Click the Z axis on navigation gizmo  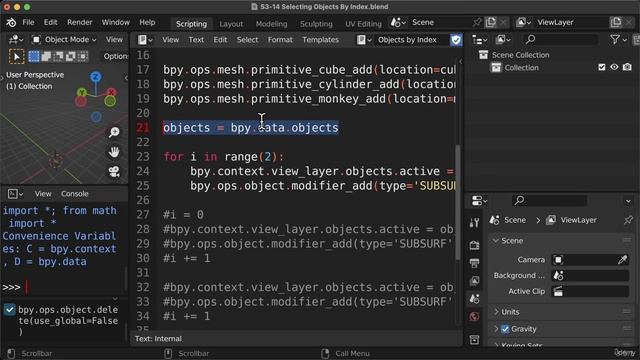tap(96, 77)
